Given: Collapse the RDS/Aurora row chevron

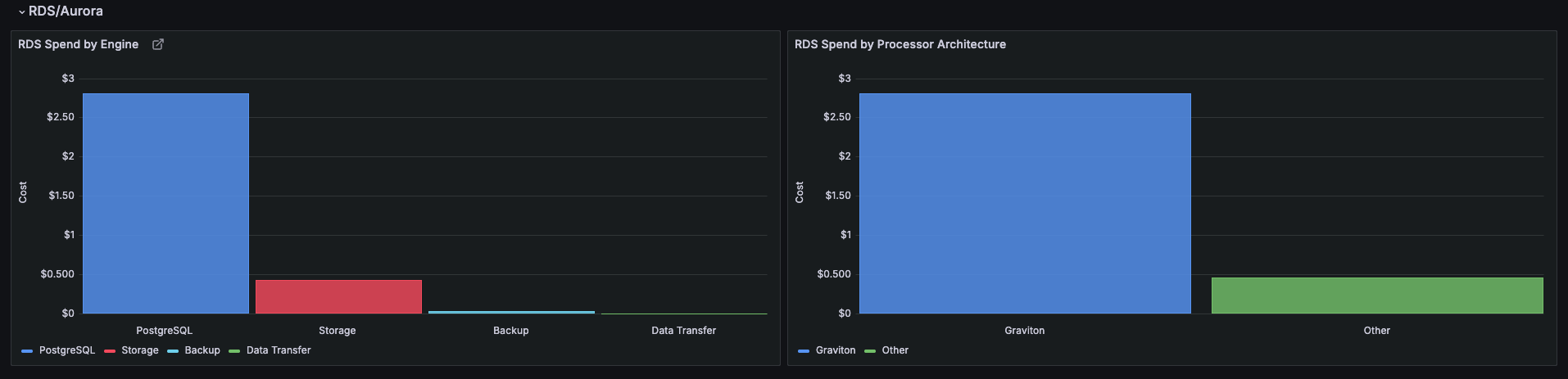Looking at the screenshot, I should (x=21, y=12).
